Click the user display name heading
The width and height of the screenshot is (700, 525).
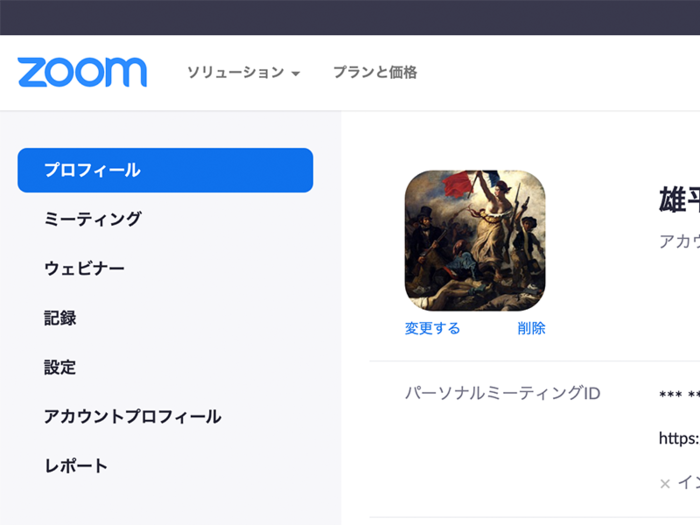tap(679, 200)
